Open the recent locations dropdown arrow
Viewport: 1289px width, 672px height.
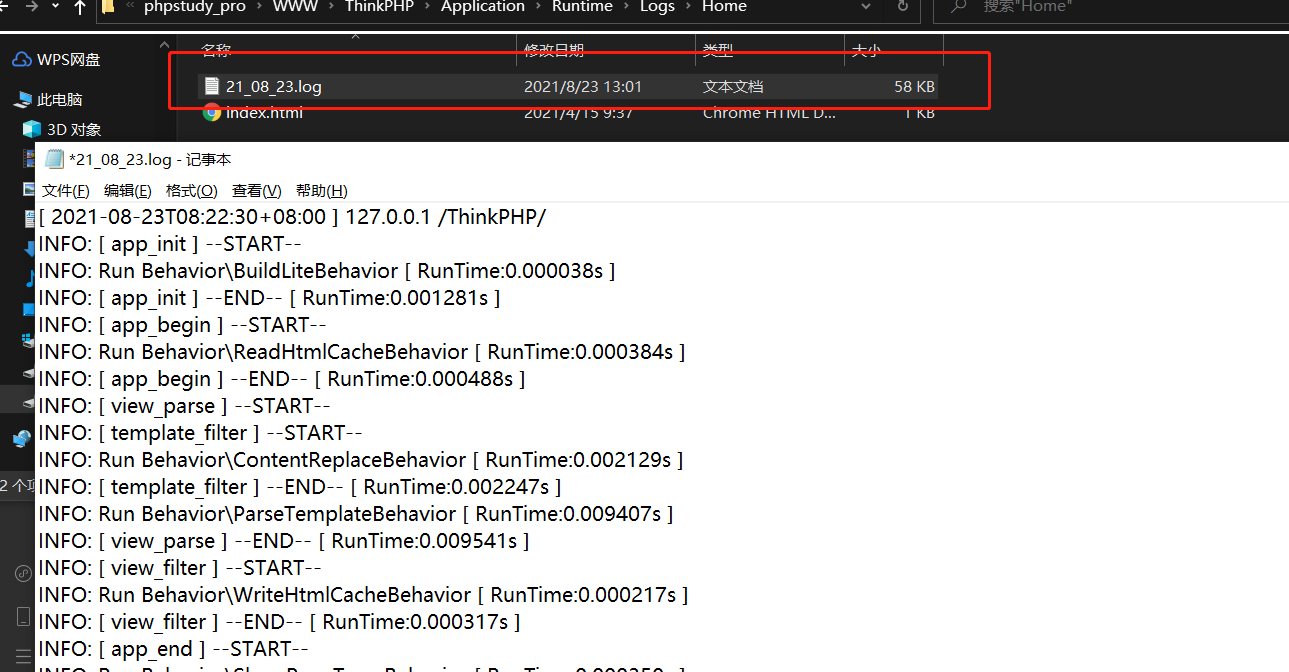[55, 6]
